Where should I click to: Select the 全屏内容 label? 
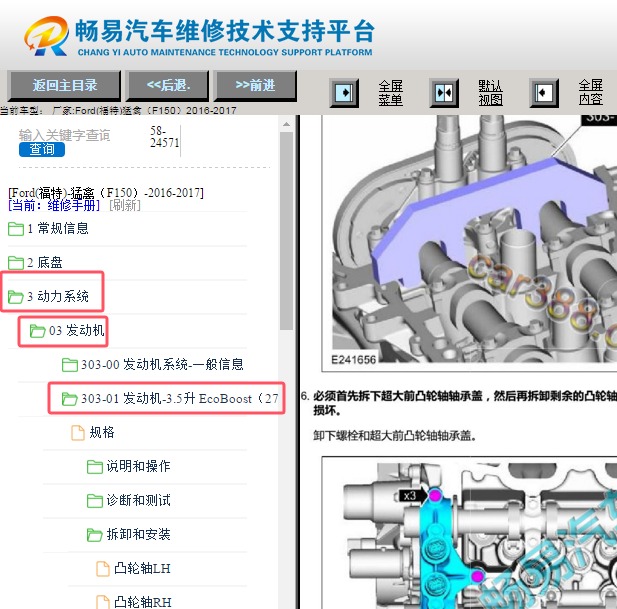(590, 92)
